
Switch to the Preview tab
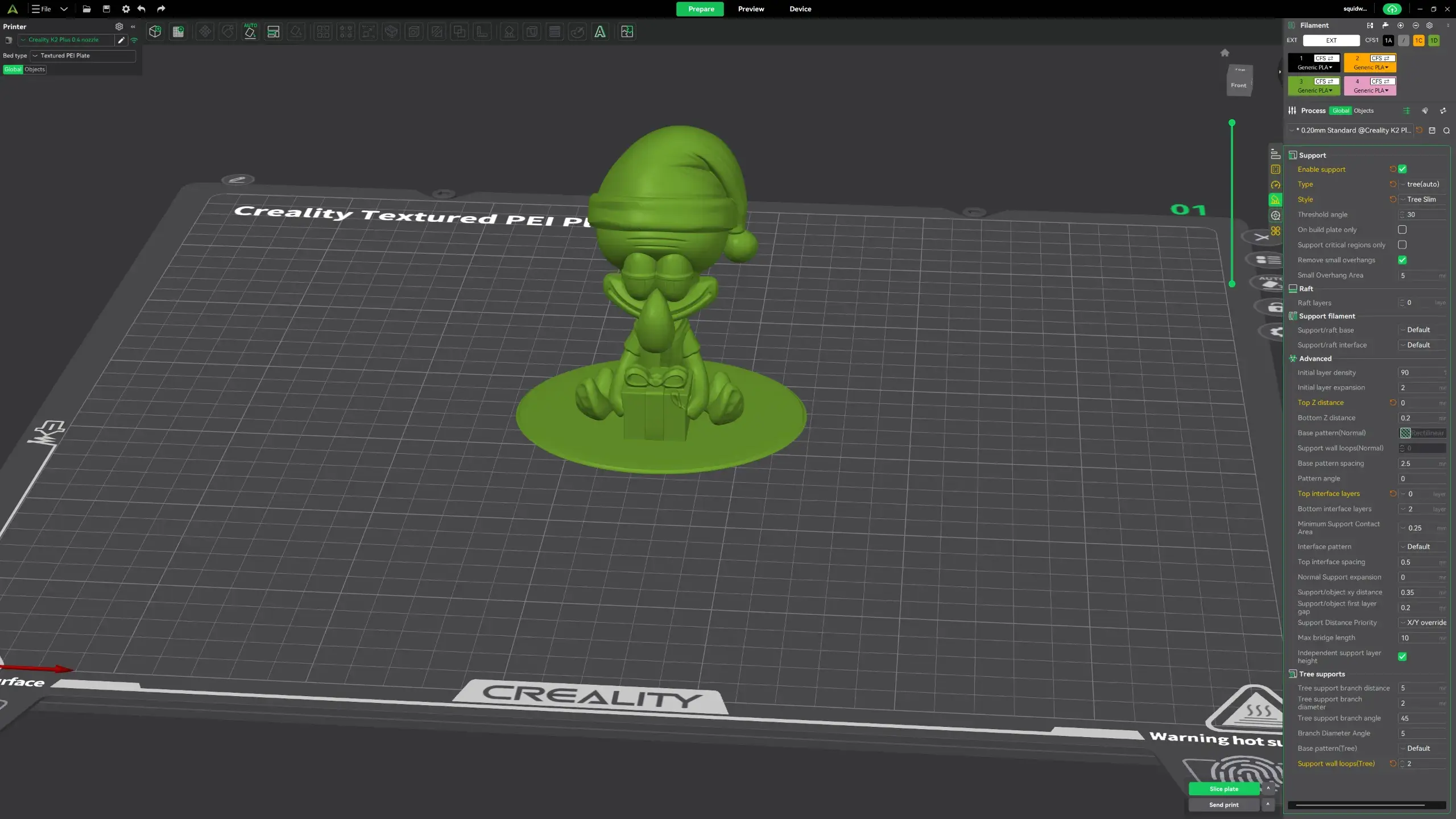(751, 9)
